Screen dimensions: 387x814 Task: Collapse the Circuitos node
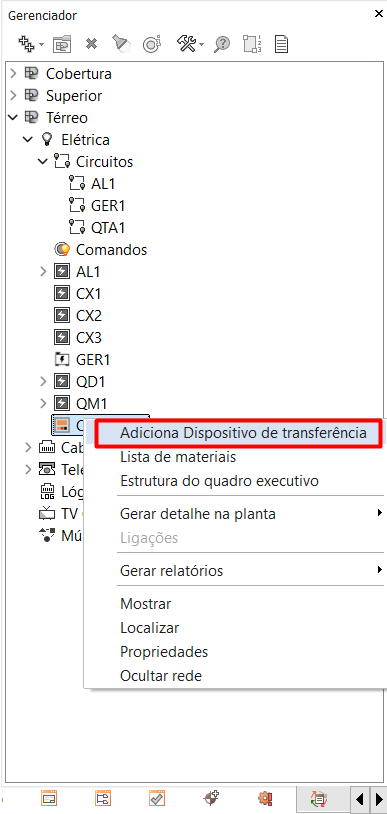[x=44, y=162]
